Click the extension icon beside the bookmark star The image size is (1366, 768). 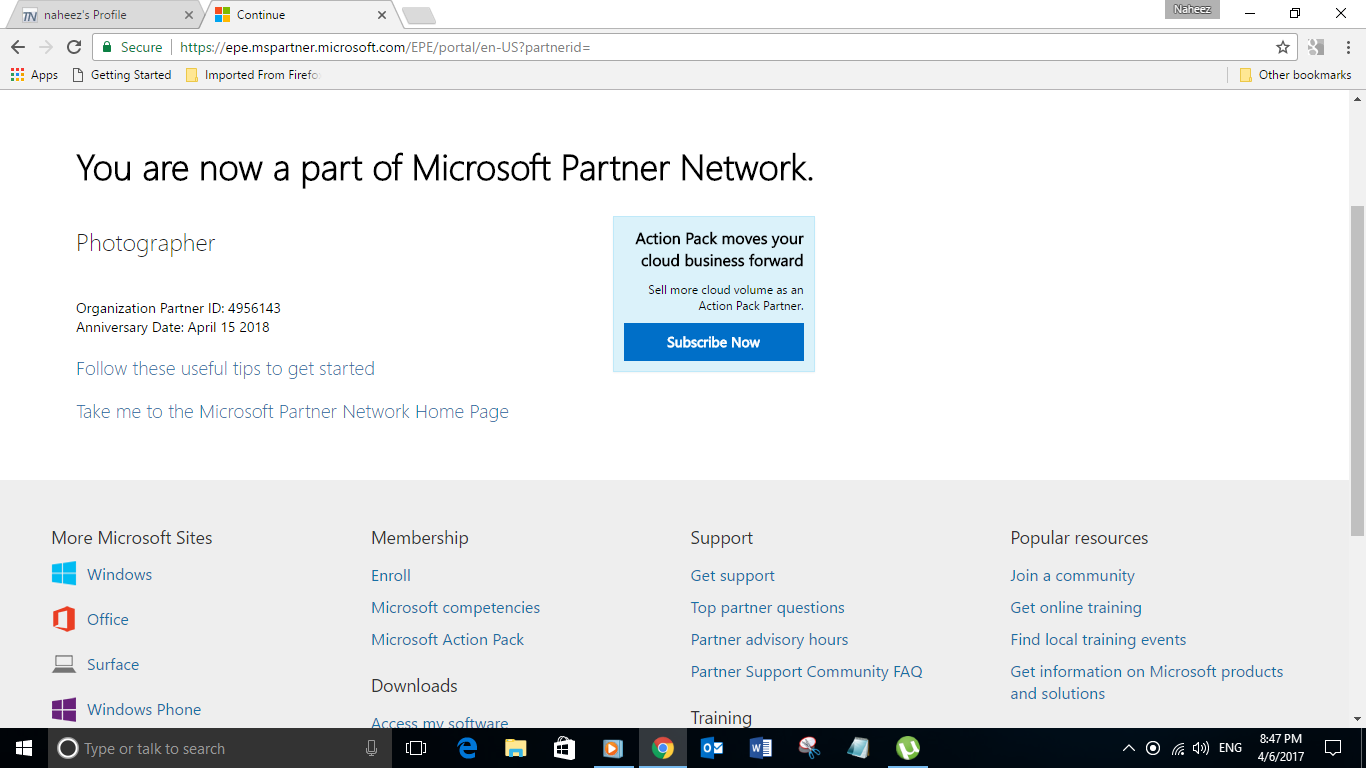coord(1316,47)
